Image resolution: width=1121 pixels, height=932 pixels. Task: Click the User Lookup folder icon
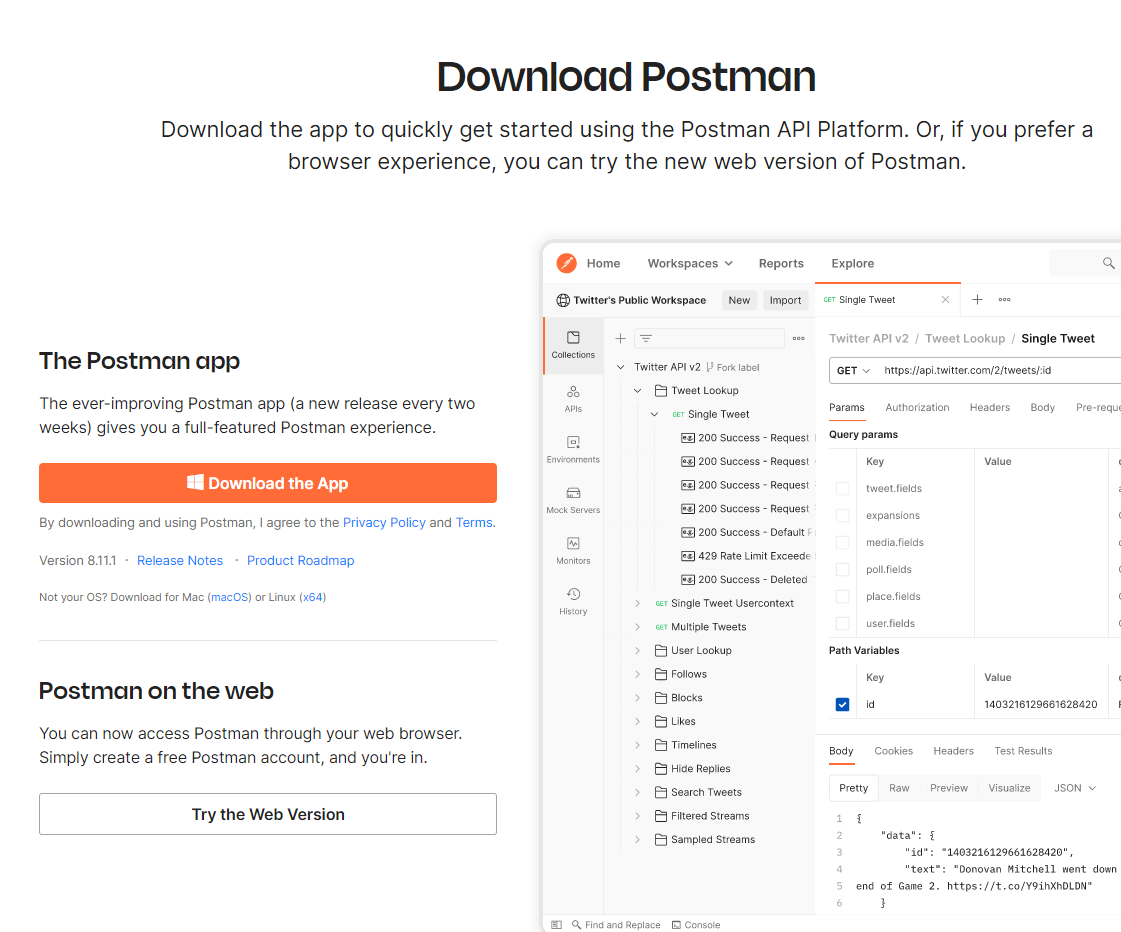coord(661,650)
